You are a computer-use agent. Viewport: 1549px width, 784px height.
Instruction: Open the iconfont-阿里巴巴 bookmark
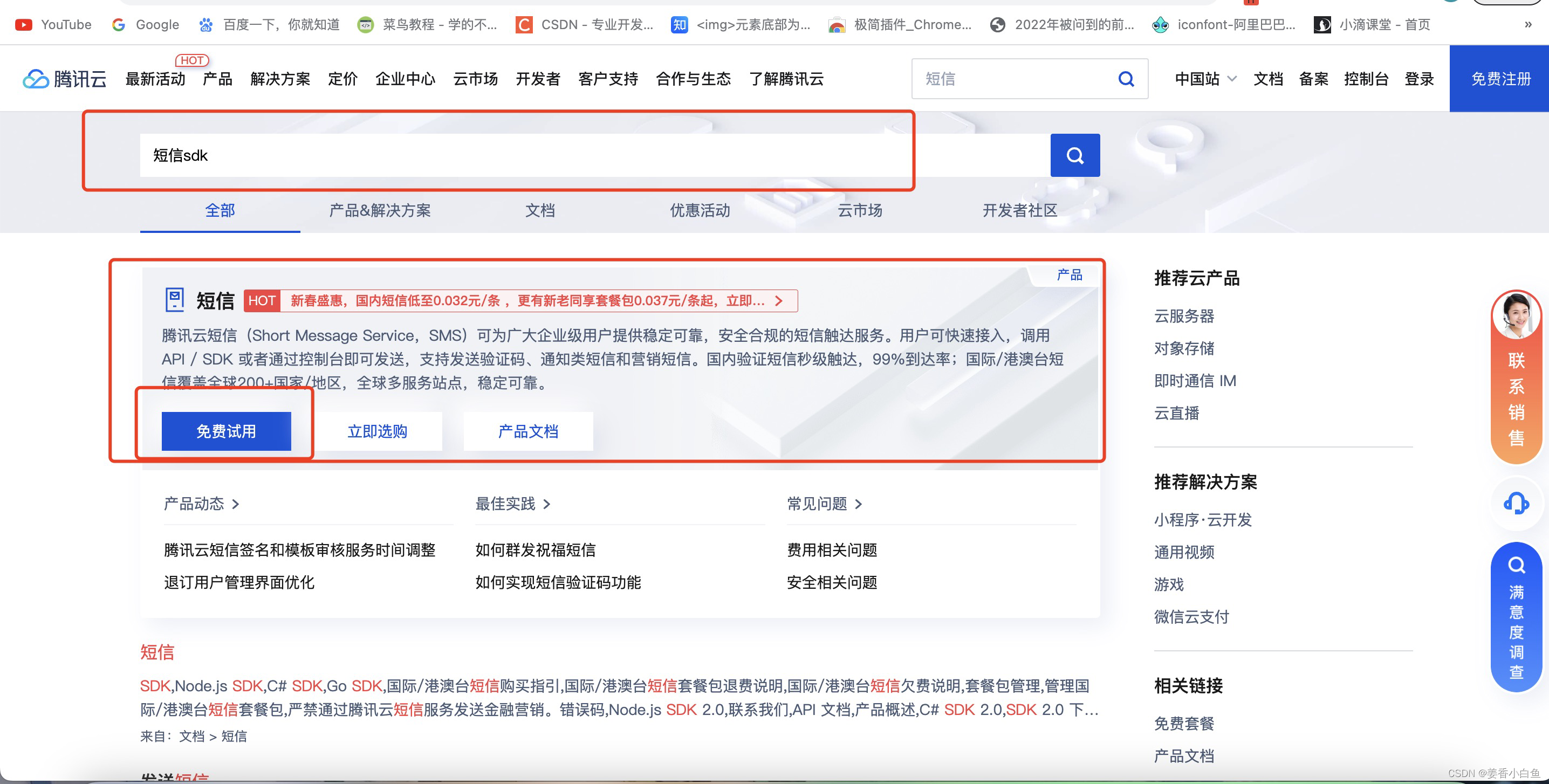1223,25
